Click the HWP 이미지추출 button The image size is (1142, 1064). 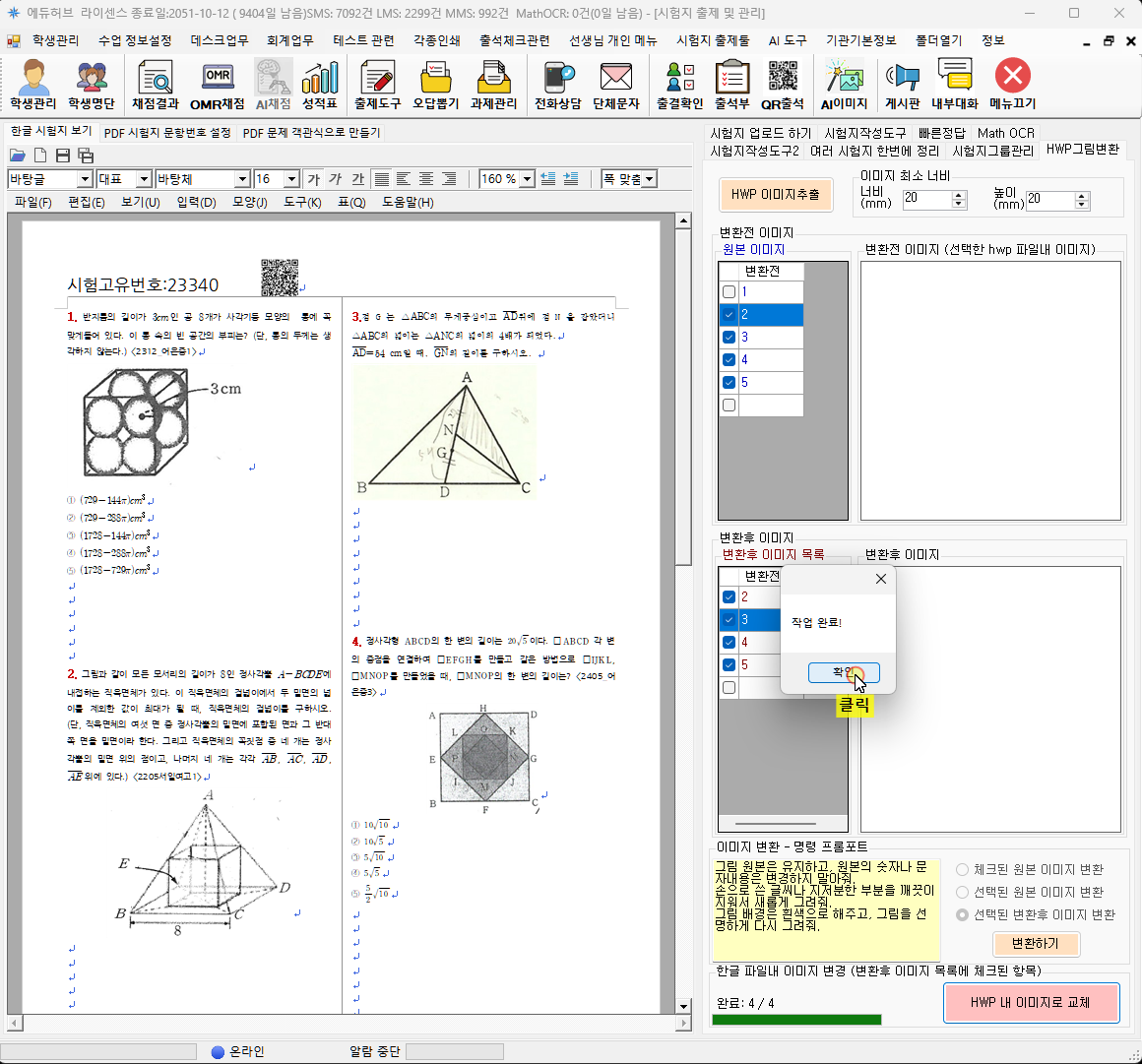coord(775,195)
